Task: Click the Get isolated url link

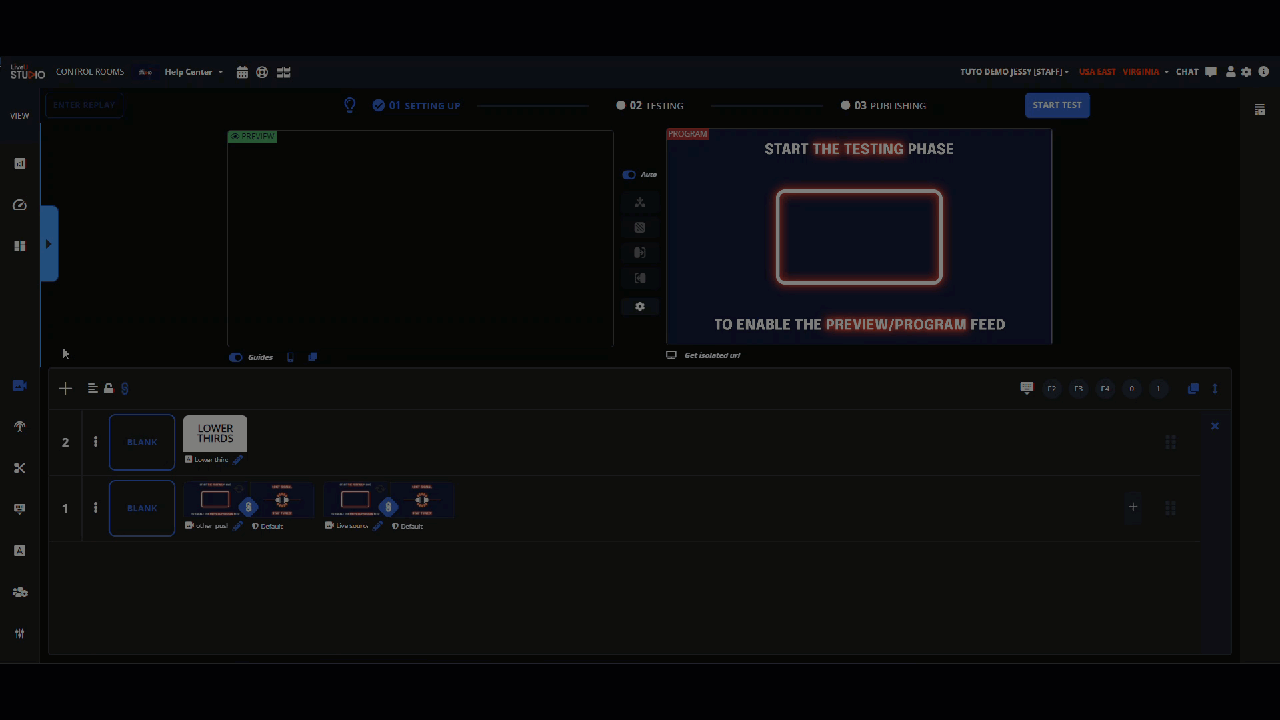Action: click(711, 355)
